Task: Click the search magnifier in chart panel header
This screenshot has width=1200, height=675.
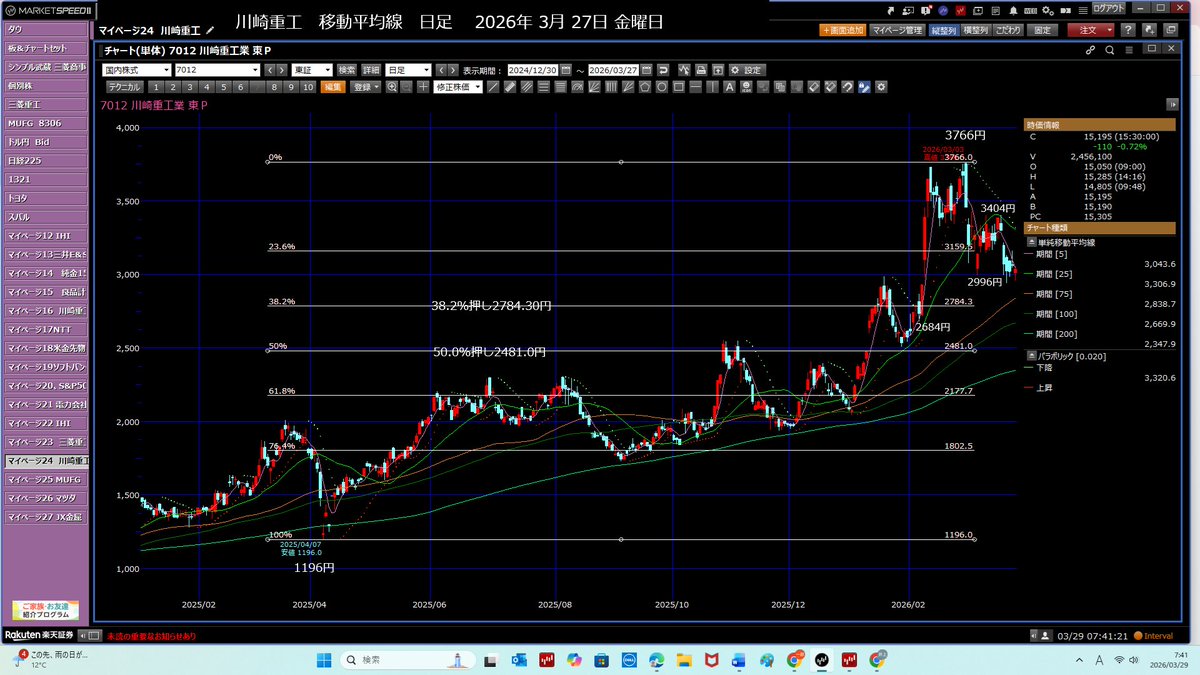Action: point(1110,49)
